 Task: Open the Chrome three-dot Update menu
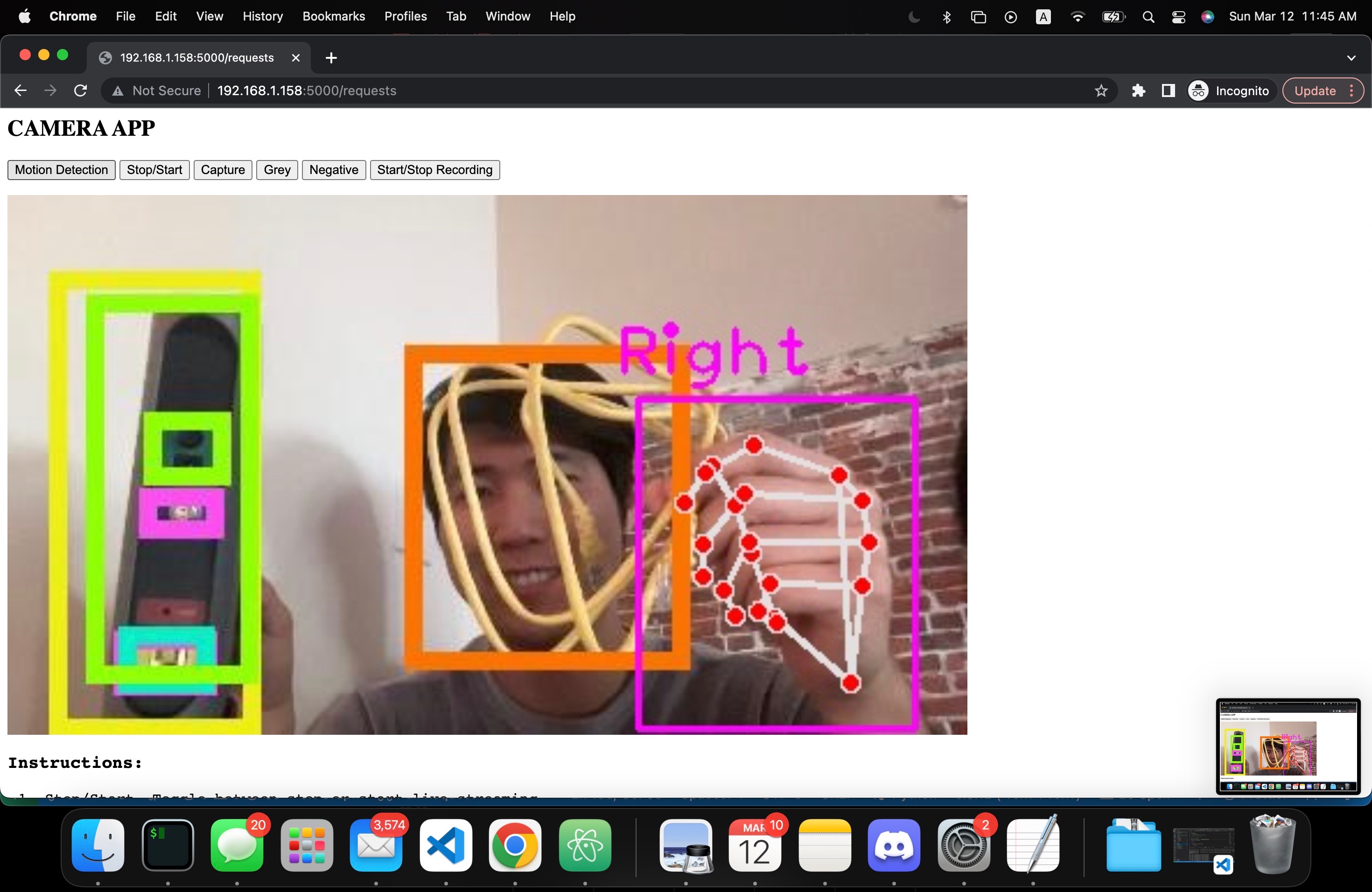[1351, 91]
